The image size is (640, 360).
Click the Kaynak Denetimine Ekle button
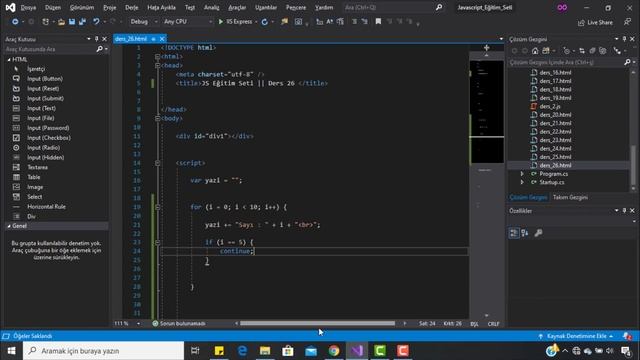coord(576,336)
